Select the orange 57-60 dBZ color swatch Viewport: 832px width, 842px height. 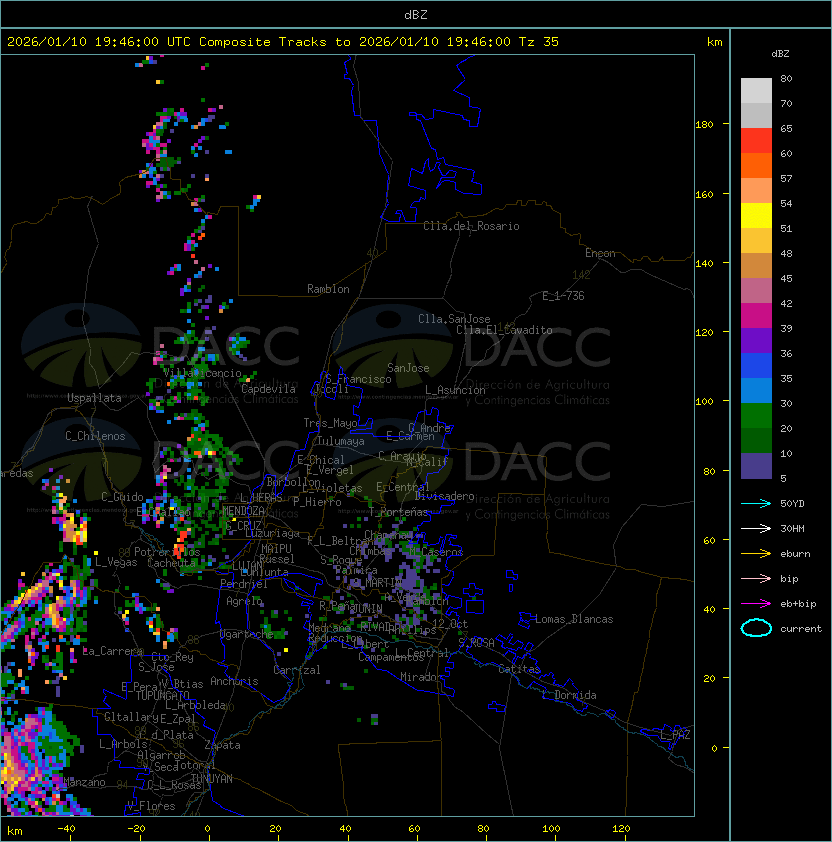tap(756, 166)
